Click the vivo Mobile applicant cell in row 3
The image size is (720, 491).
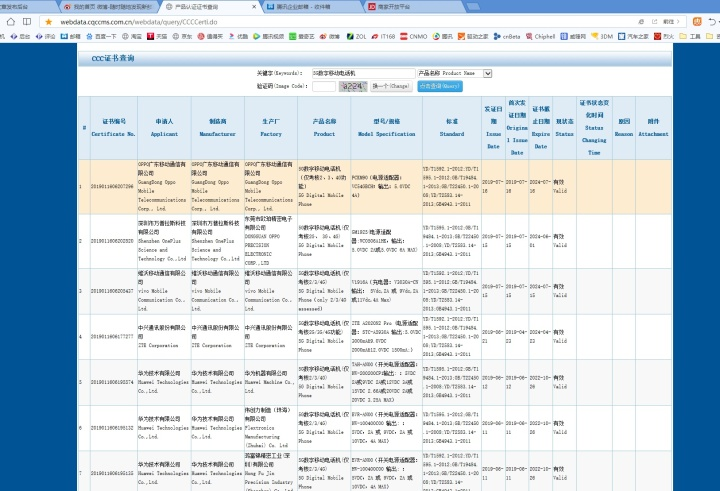point(164,291)
